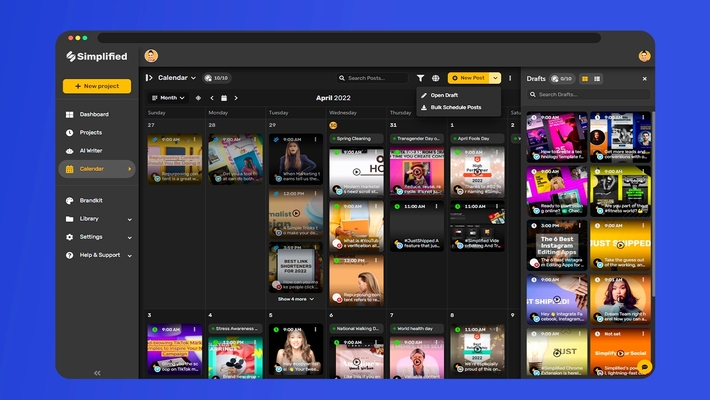Open options on Sunday 3 9:00 AM post
Image resolution: width=710 pixels, height=400 pixels.
195,329
